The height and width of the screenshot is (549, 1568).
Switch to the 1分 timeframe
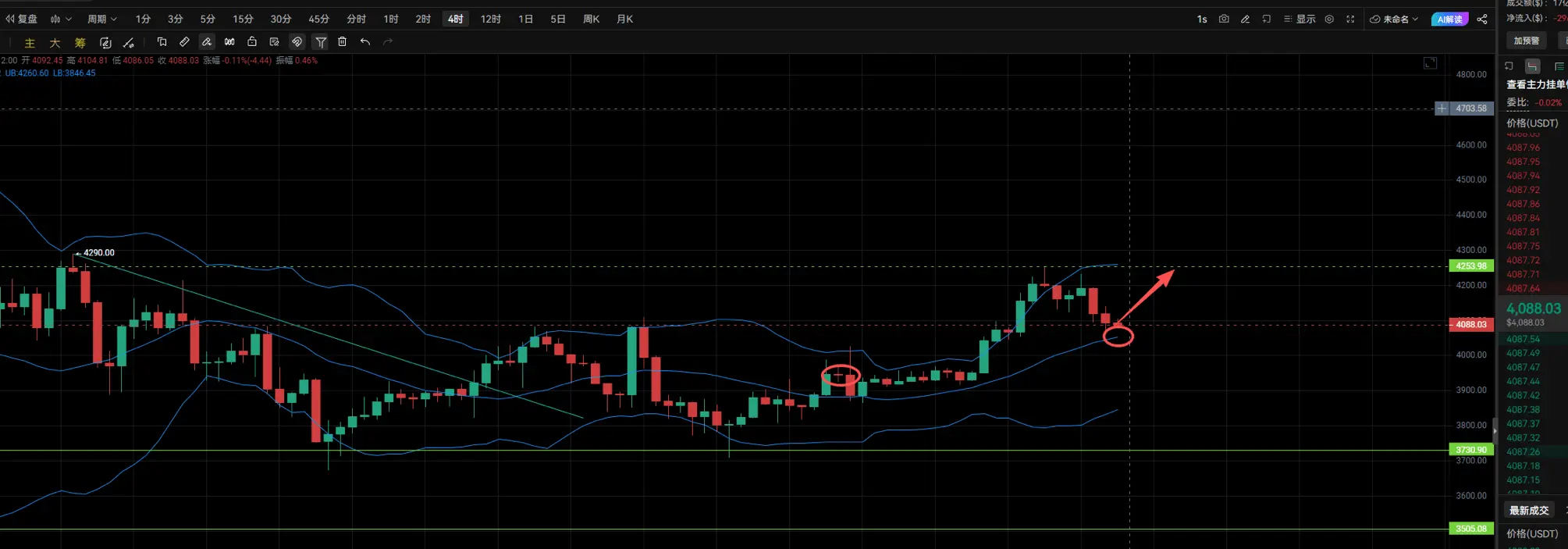click(x=143, y=19)
